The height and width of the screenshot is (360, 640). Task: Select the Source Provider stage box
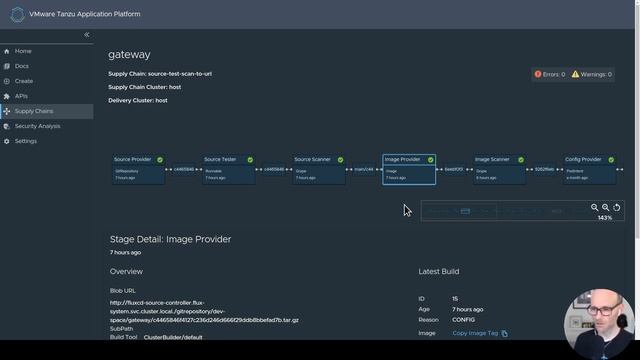138,169
